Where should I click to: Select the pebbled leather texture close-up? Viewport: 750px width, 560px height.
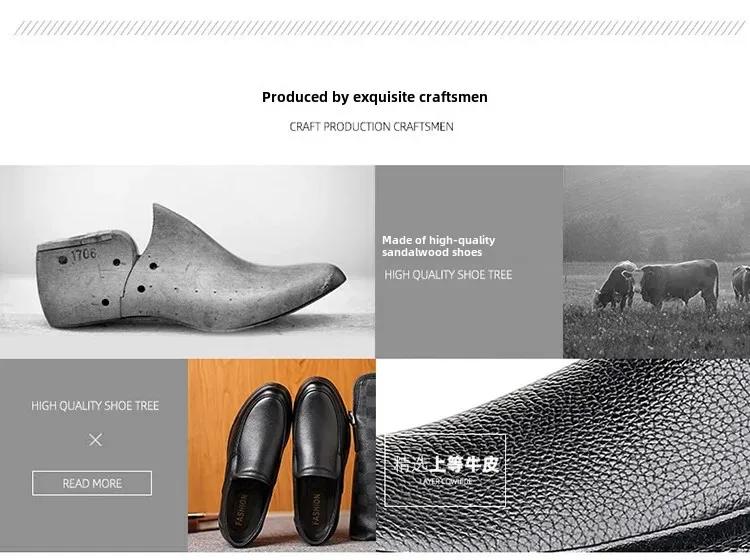click(x=563, y=455)
